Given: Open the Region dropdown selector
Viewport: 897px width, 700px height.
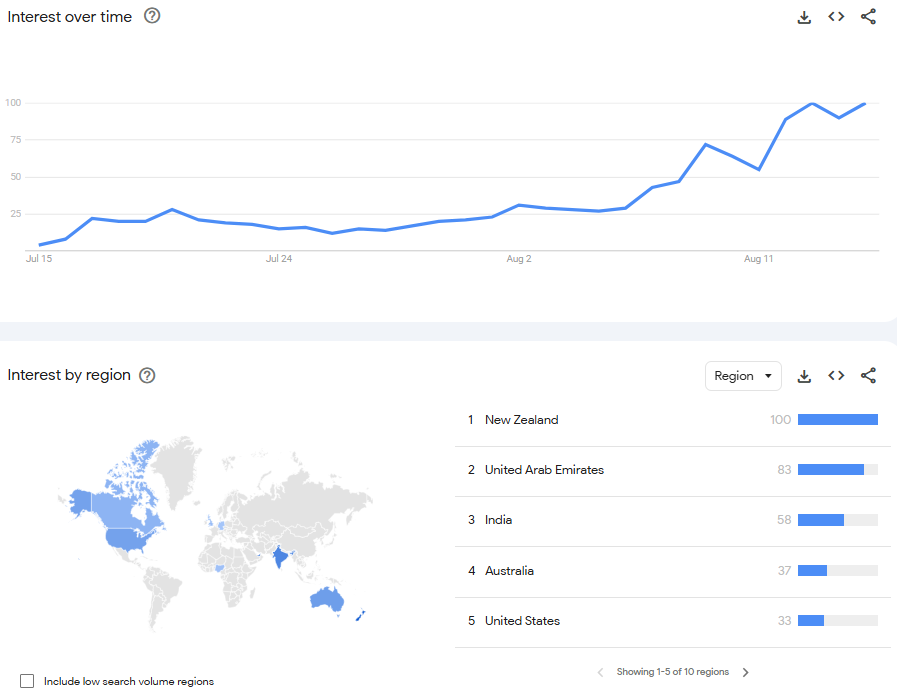Looking at the screenshot, I should [x=743, y=376].
